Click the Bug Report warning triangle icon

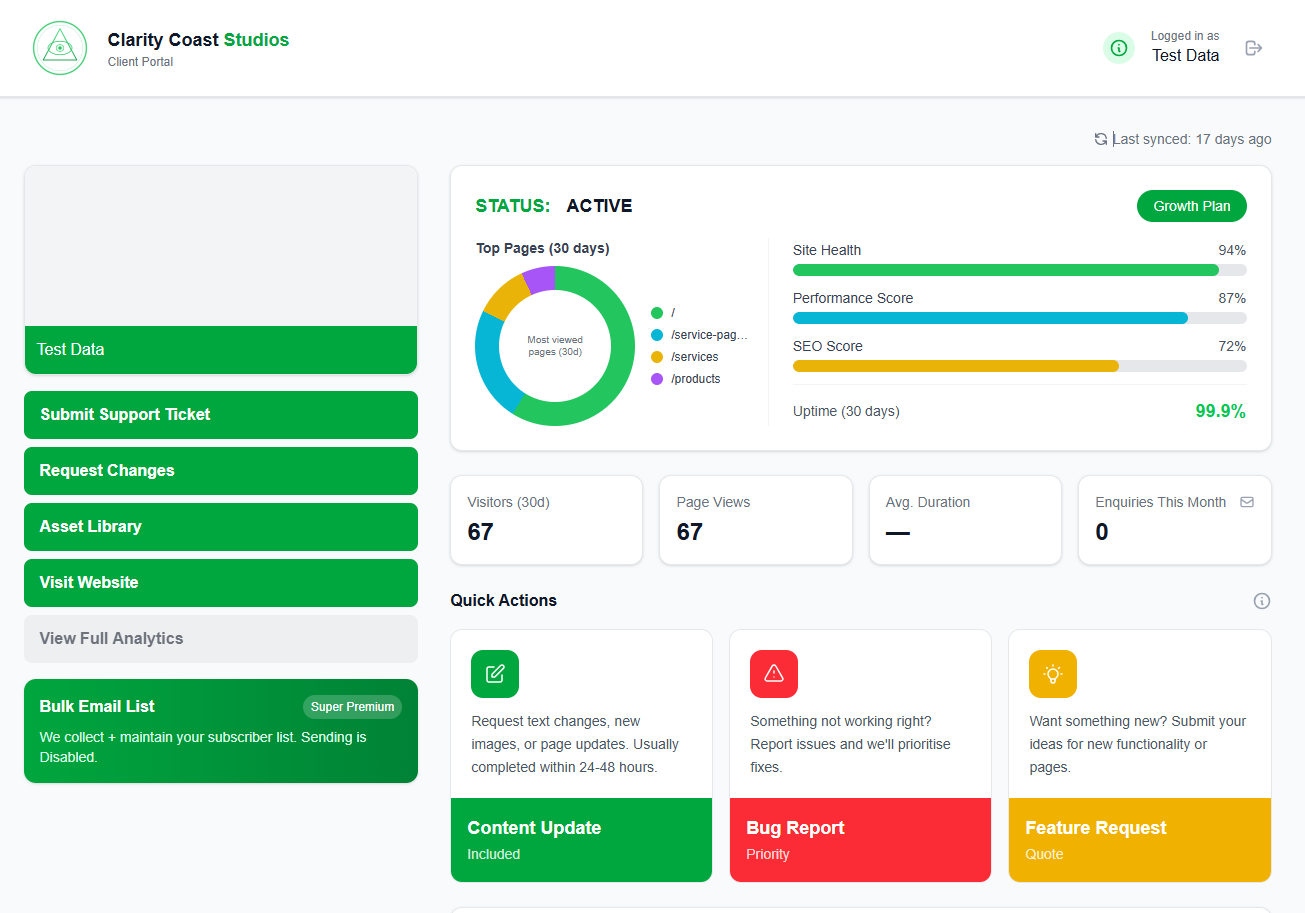pos(773,673)
